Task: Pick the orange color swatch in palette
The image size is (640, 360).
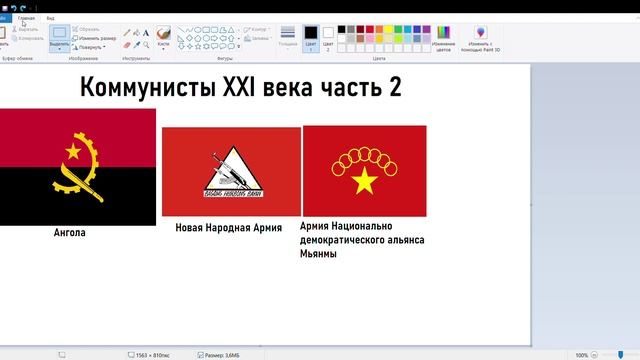Action: point(379,29)
